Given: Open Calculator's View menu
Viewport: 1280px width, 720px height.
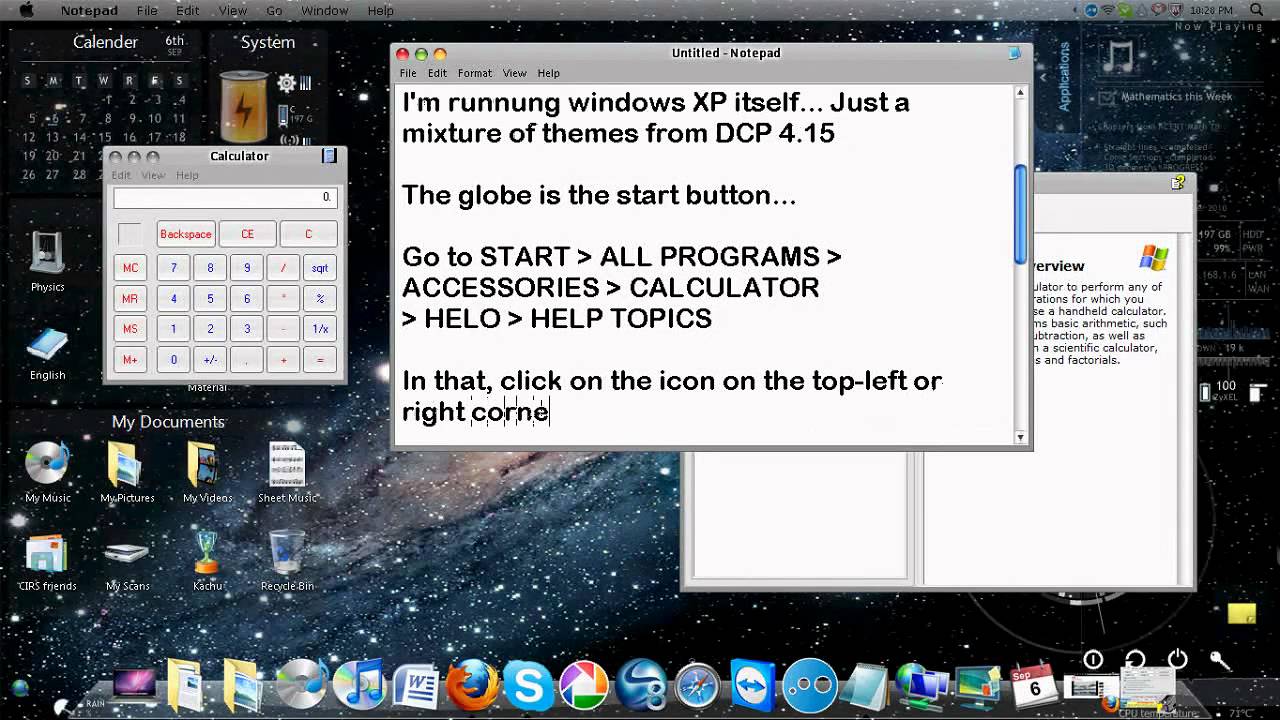Looking at the screenshot, I should click(x=153, y=175).
